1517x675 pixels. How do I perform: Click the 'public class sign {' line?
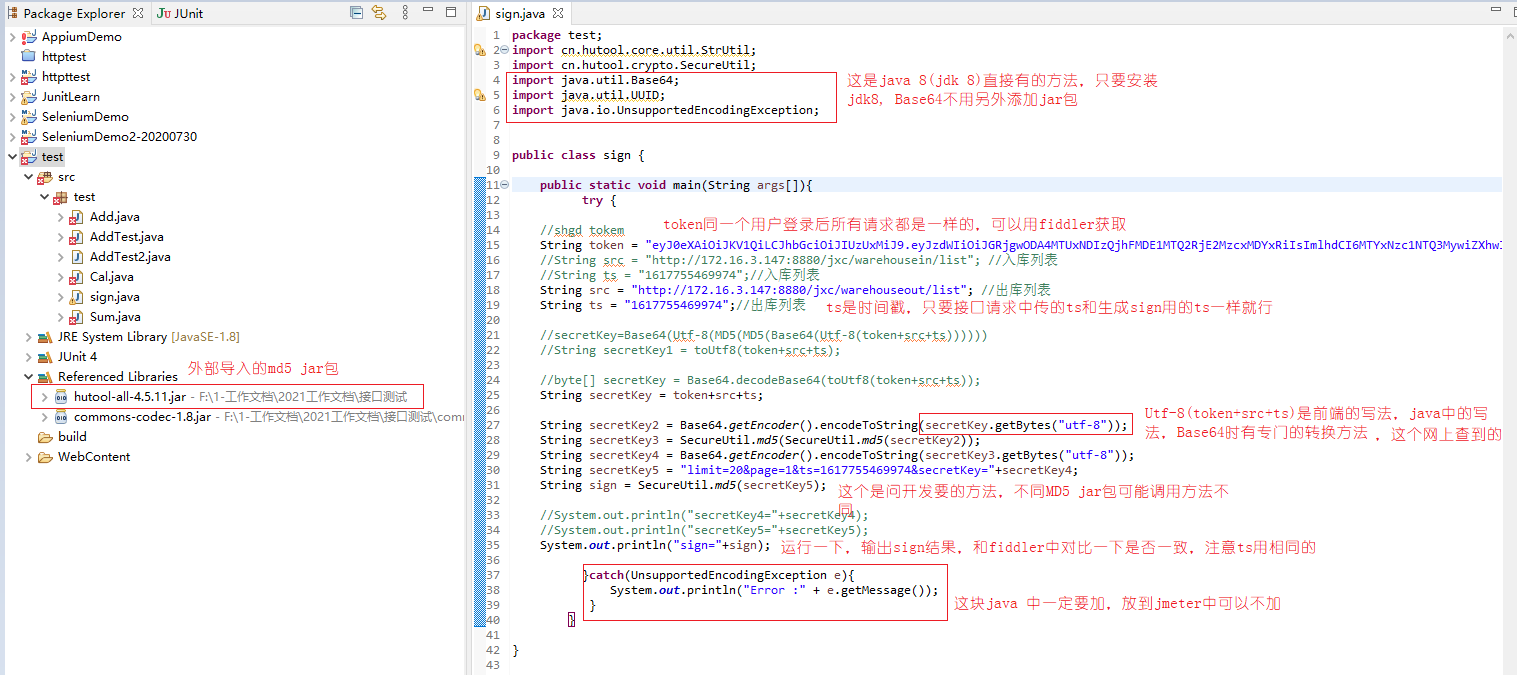[578, 155]
